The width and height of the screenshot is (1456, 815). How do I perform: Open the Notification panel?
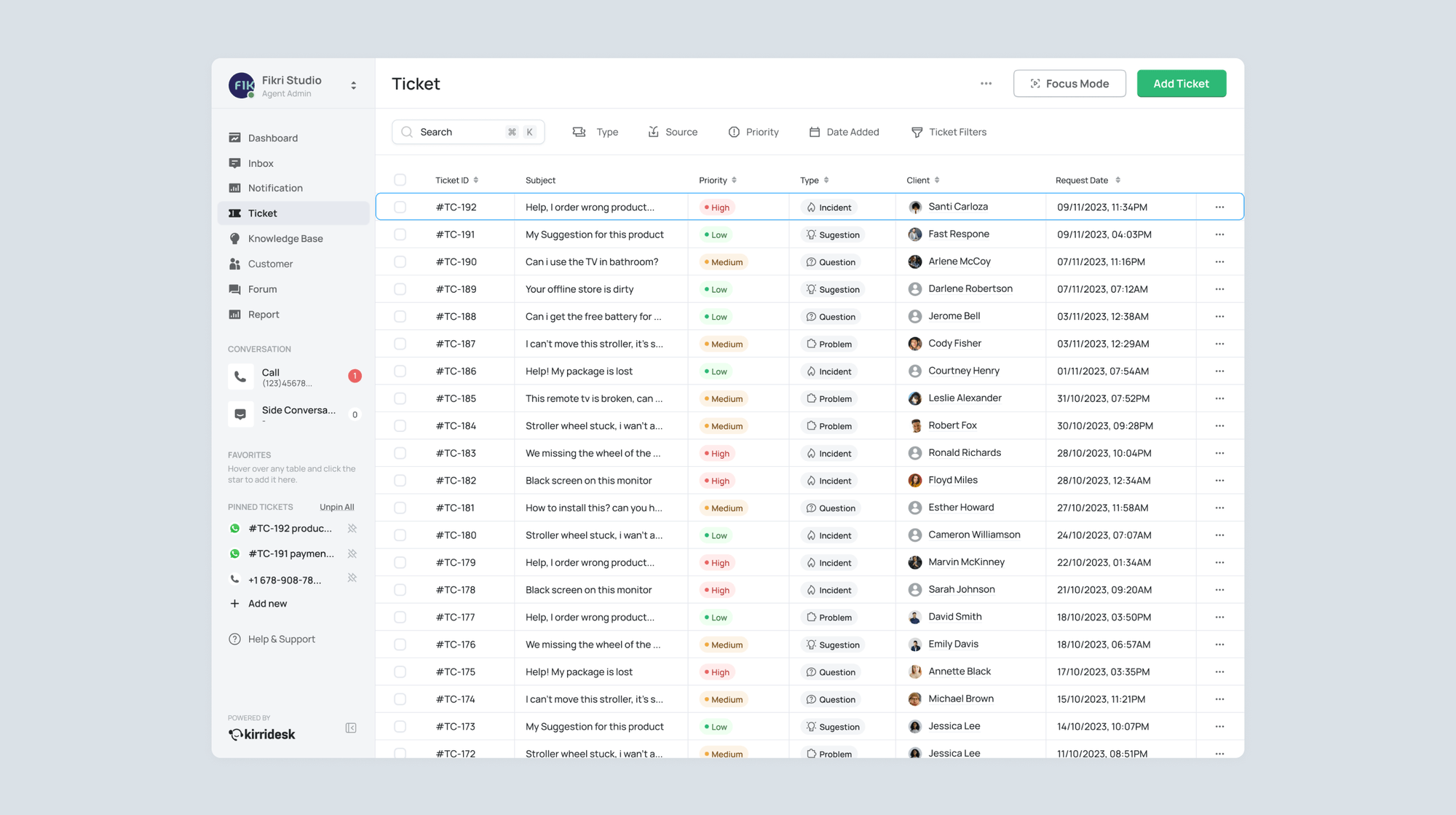(275, 188)
